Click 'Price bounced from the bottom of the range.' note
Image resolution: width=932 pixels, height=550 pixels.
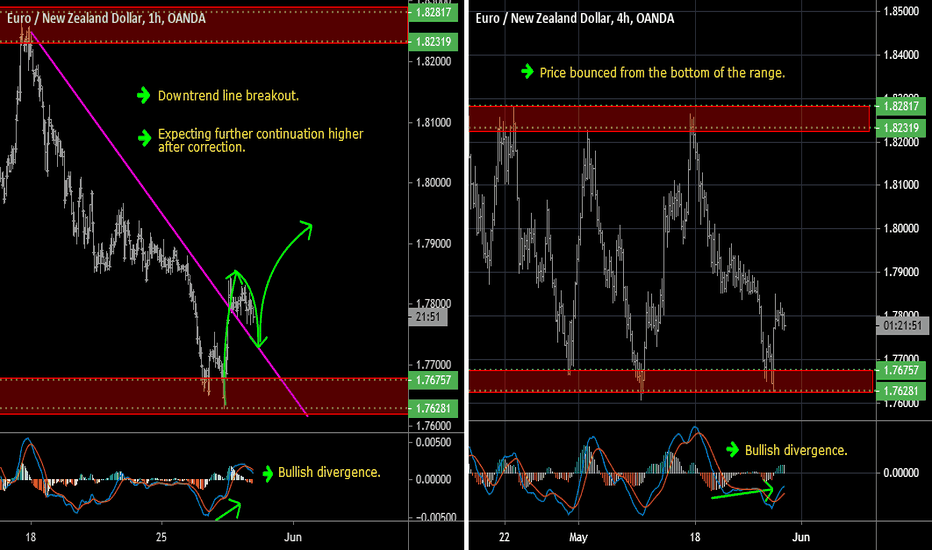tap(662, 73)
